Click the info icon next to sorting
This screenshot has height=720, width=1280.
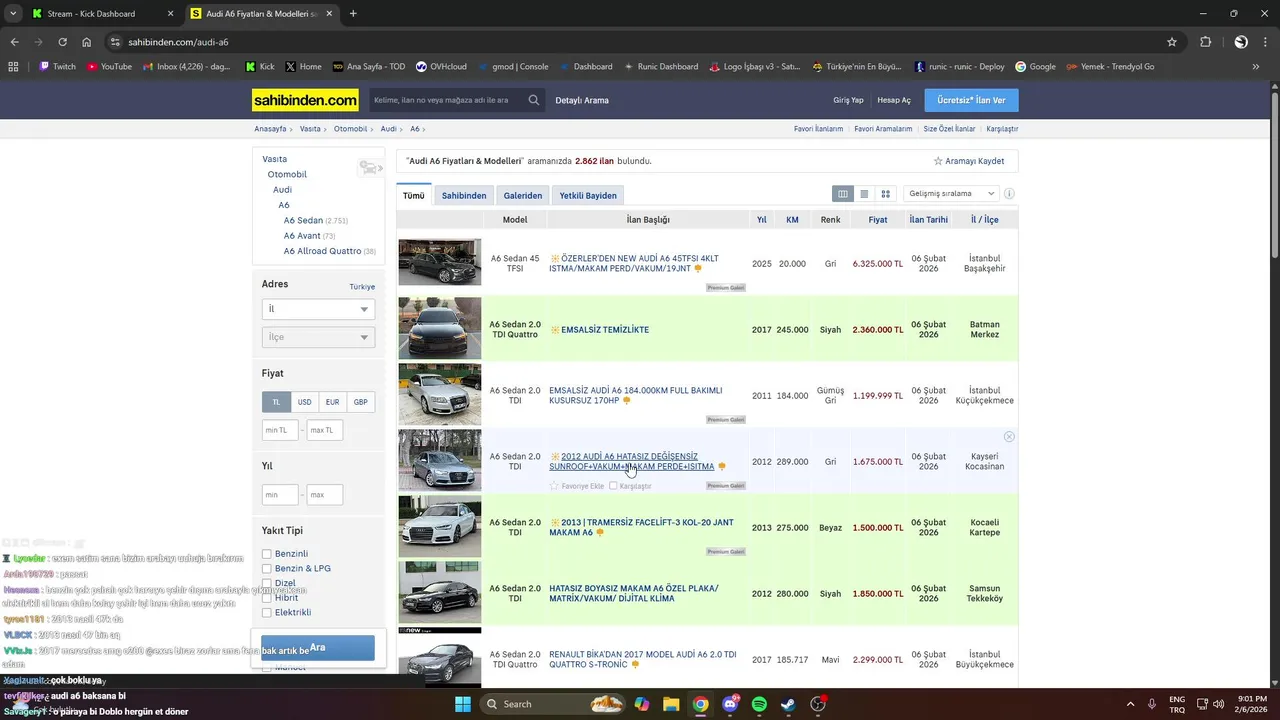pos(1009,194)
